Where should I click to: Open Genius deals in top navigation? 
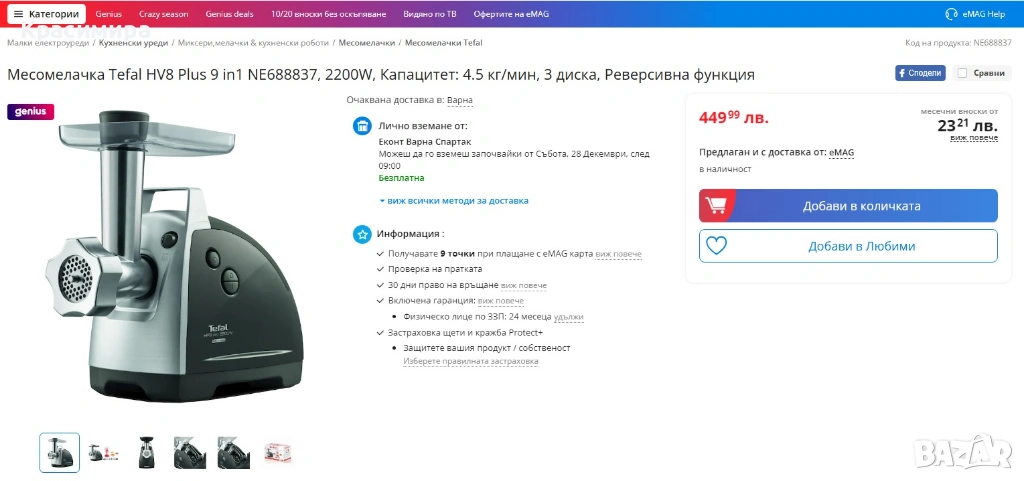pos(229,14)
